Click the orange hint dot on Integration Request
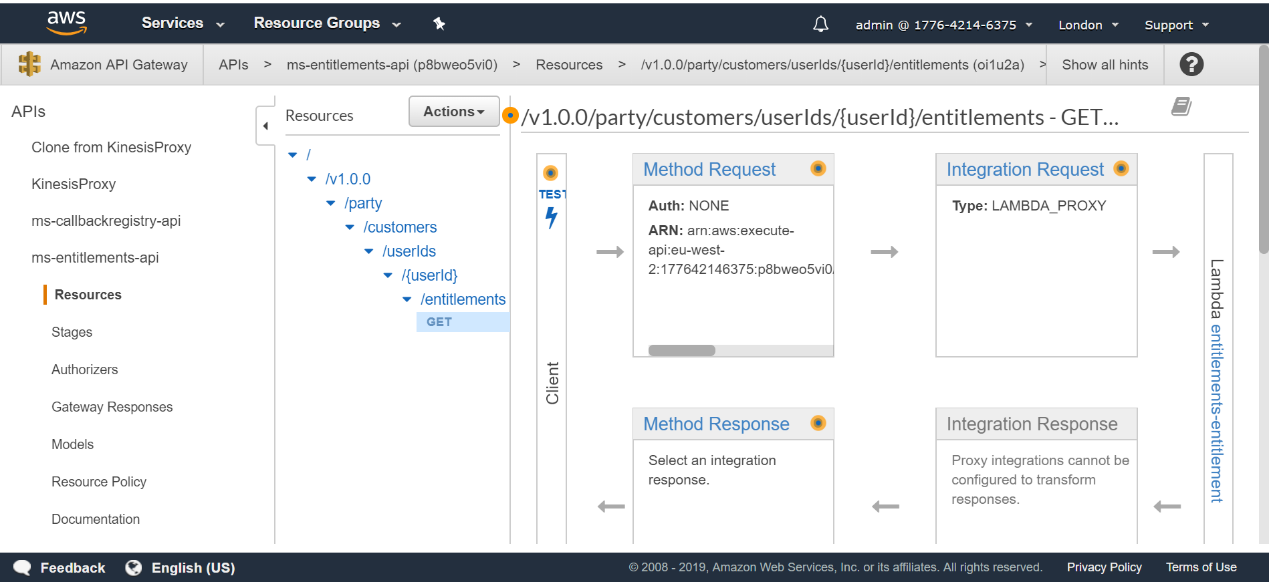Screen dimensions: 1269x582 pos(1121,169)
